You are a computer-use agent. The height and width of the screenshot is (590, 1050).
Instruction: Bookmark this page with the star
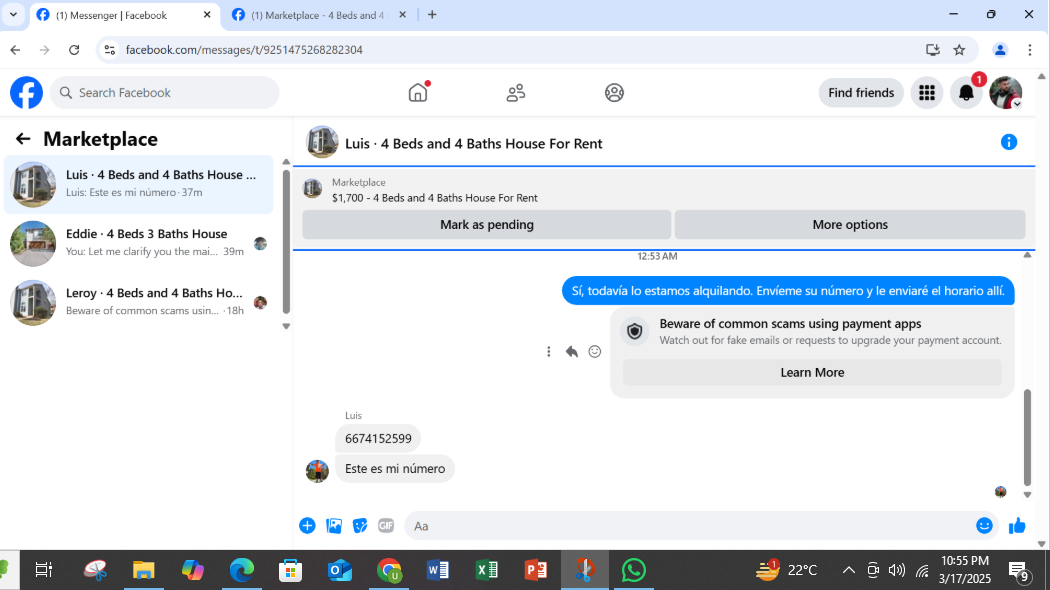pyautogui.click(x=959, y=50)
